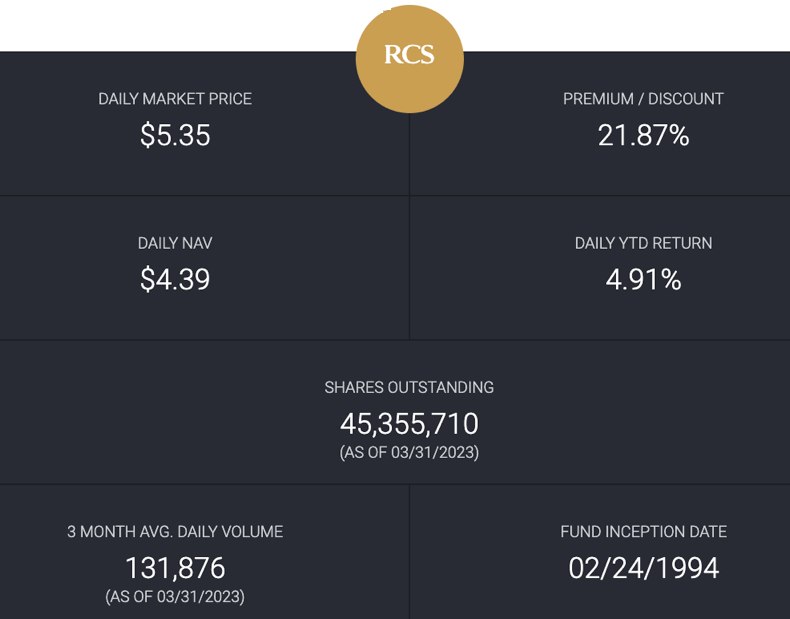Select the Daily YTD Return label
The width and height of the screenshot is (790, 619).
tap(643, 243)
